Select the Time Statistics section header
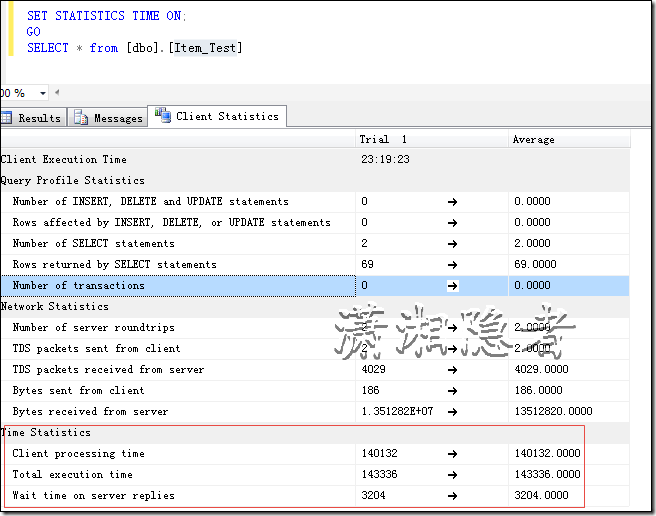Viewport: 656px width, 516px height. click(x=47, y=432)
